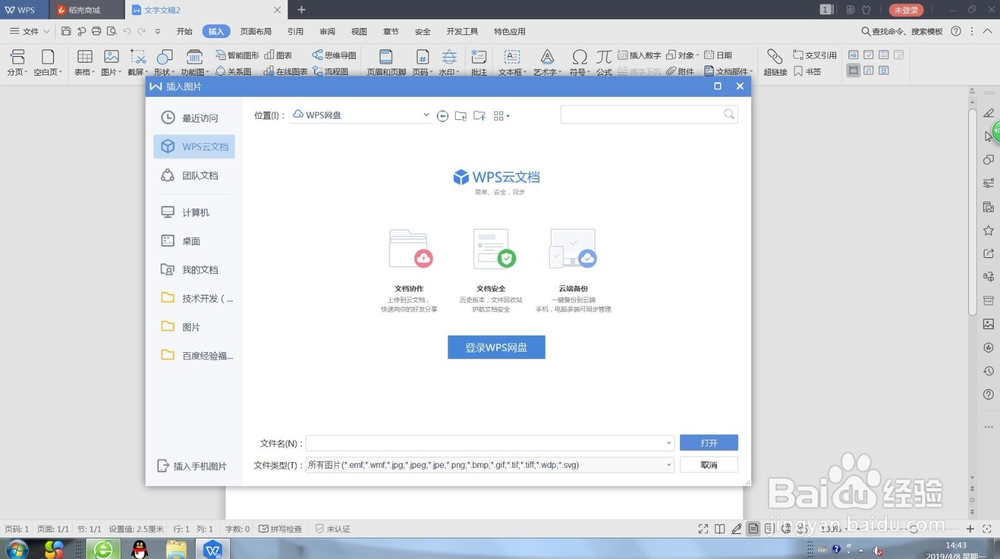Click the 查找命令 search box

(902, 31)
